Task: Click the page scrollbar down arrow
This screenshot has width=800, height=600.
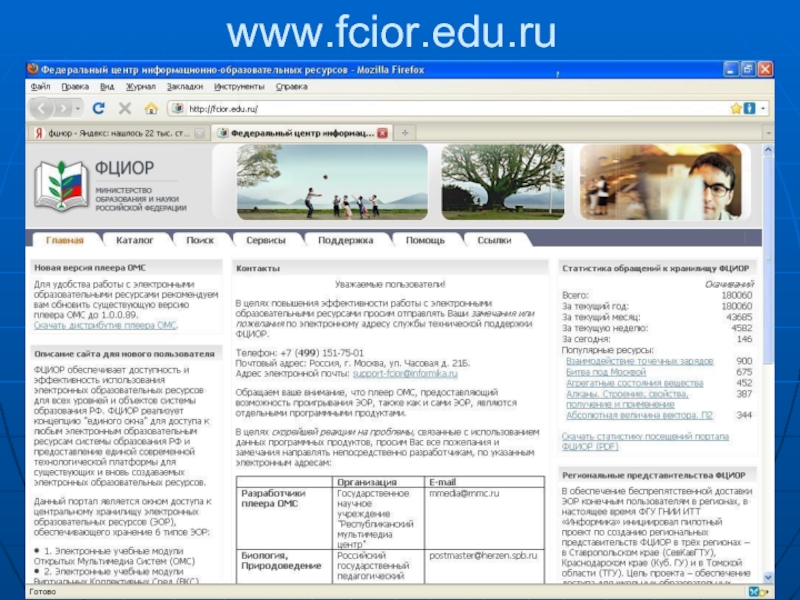Action: (x=767, y=577)
